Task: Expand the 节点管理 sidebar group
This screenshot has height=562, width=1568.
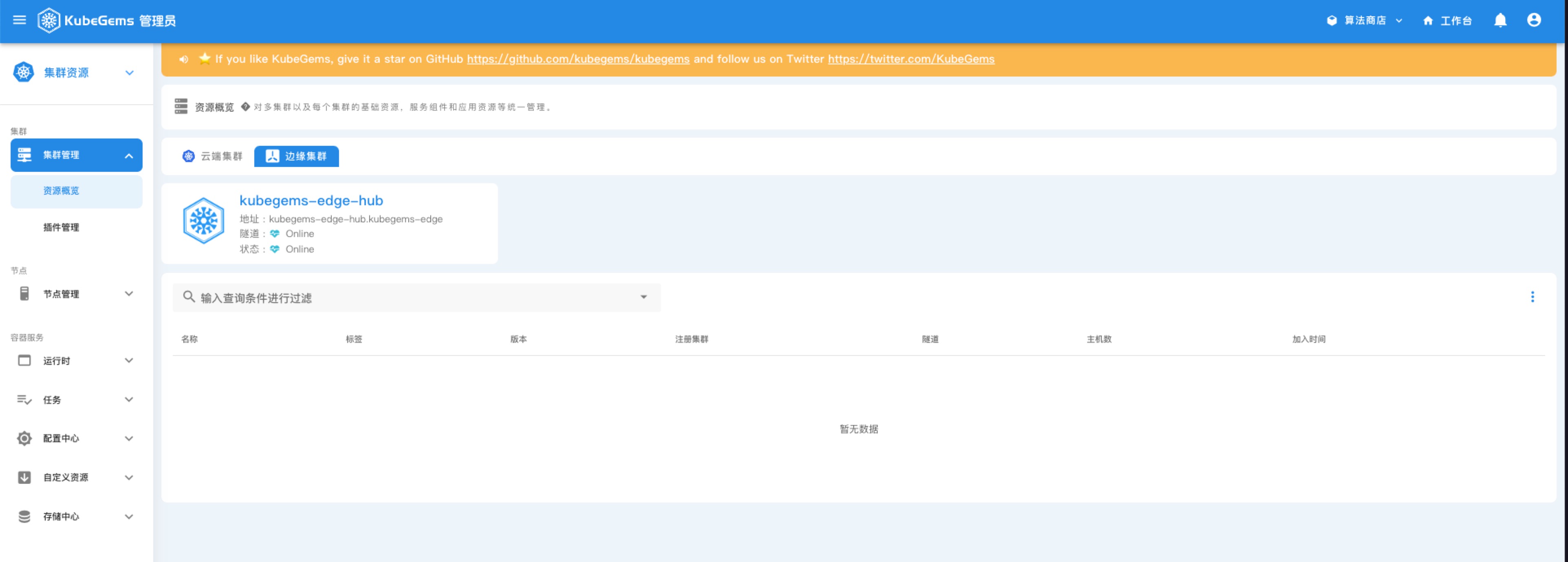Action: point(76,294)
